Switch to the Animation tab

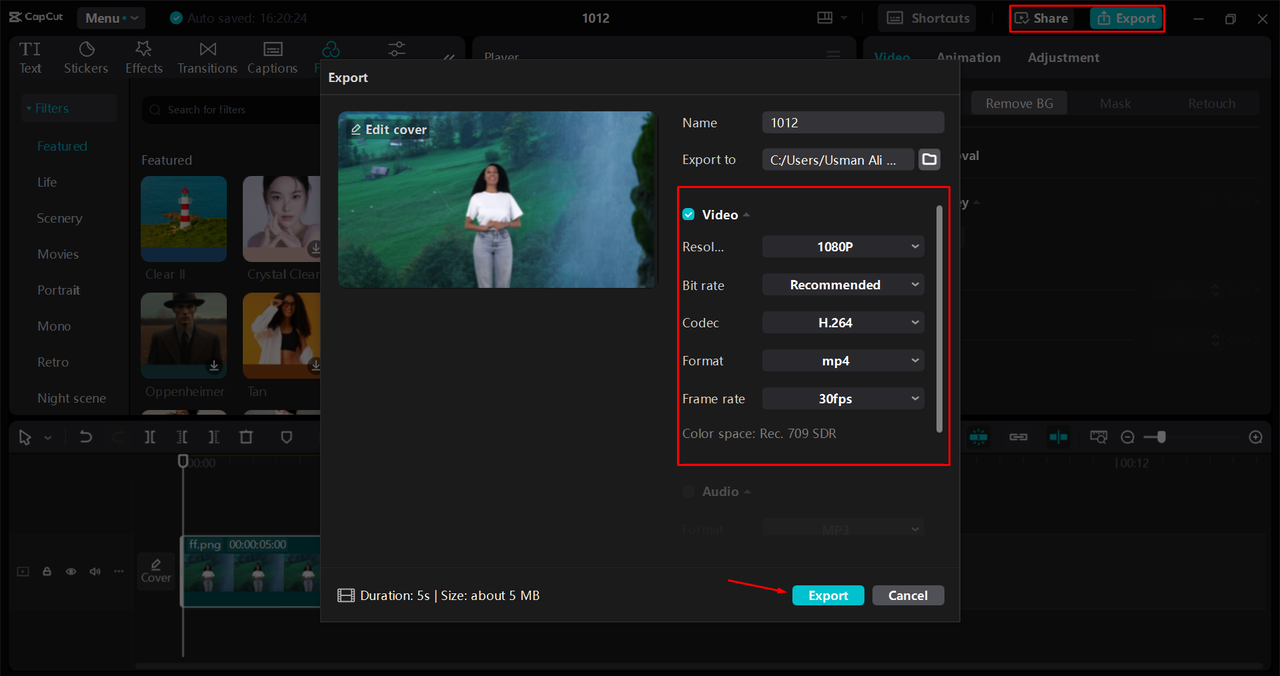coord(968,58)
